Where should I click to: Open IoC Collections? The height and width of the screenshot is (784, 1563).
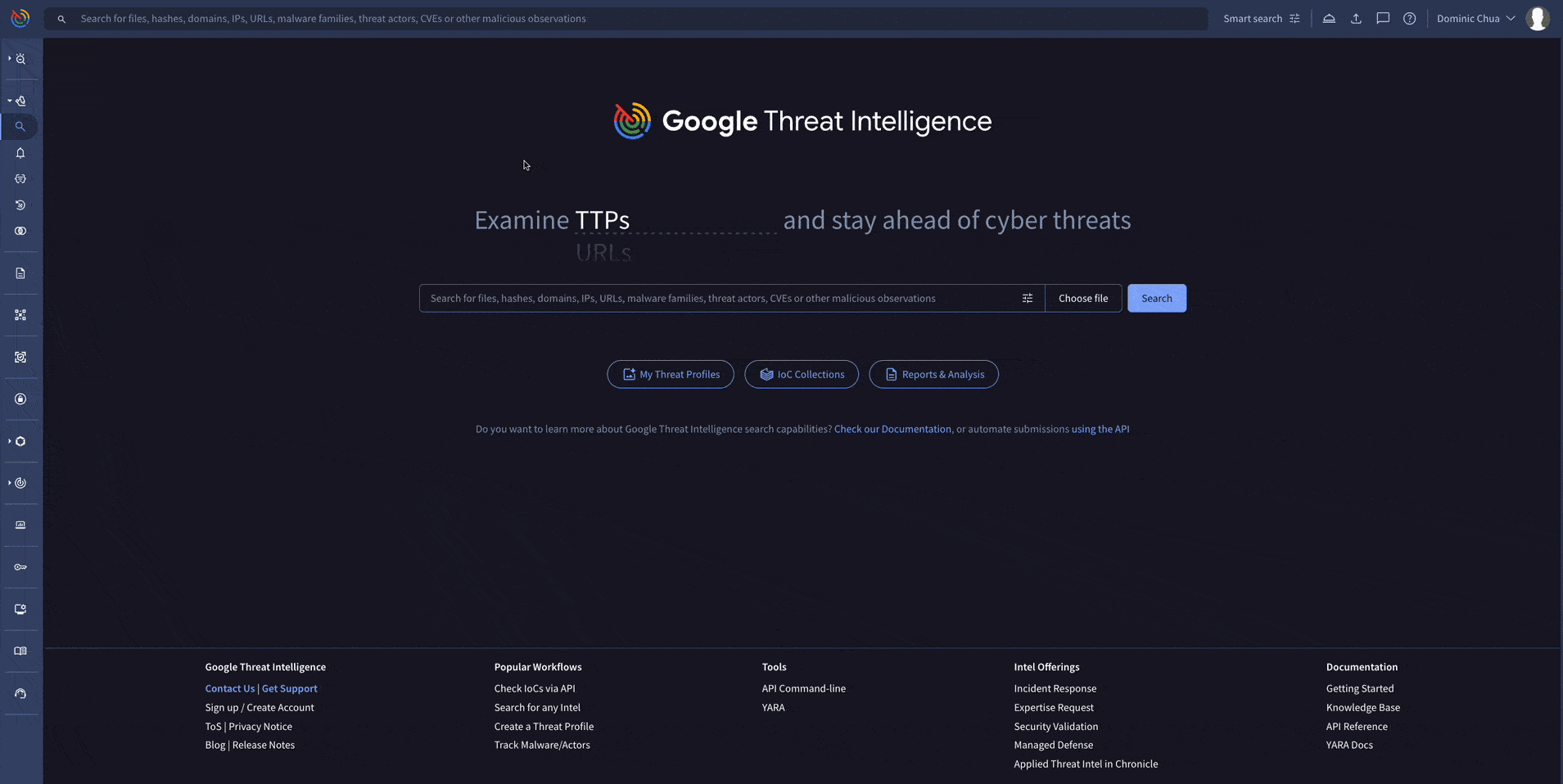[802, 374]
